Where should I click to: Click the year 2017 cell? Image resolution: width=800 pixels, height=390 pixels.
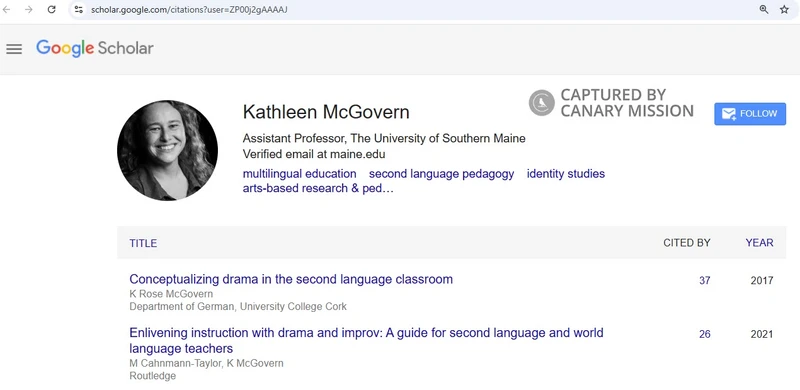(x=762, y=280)
